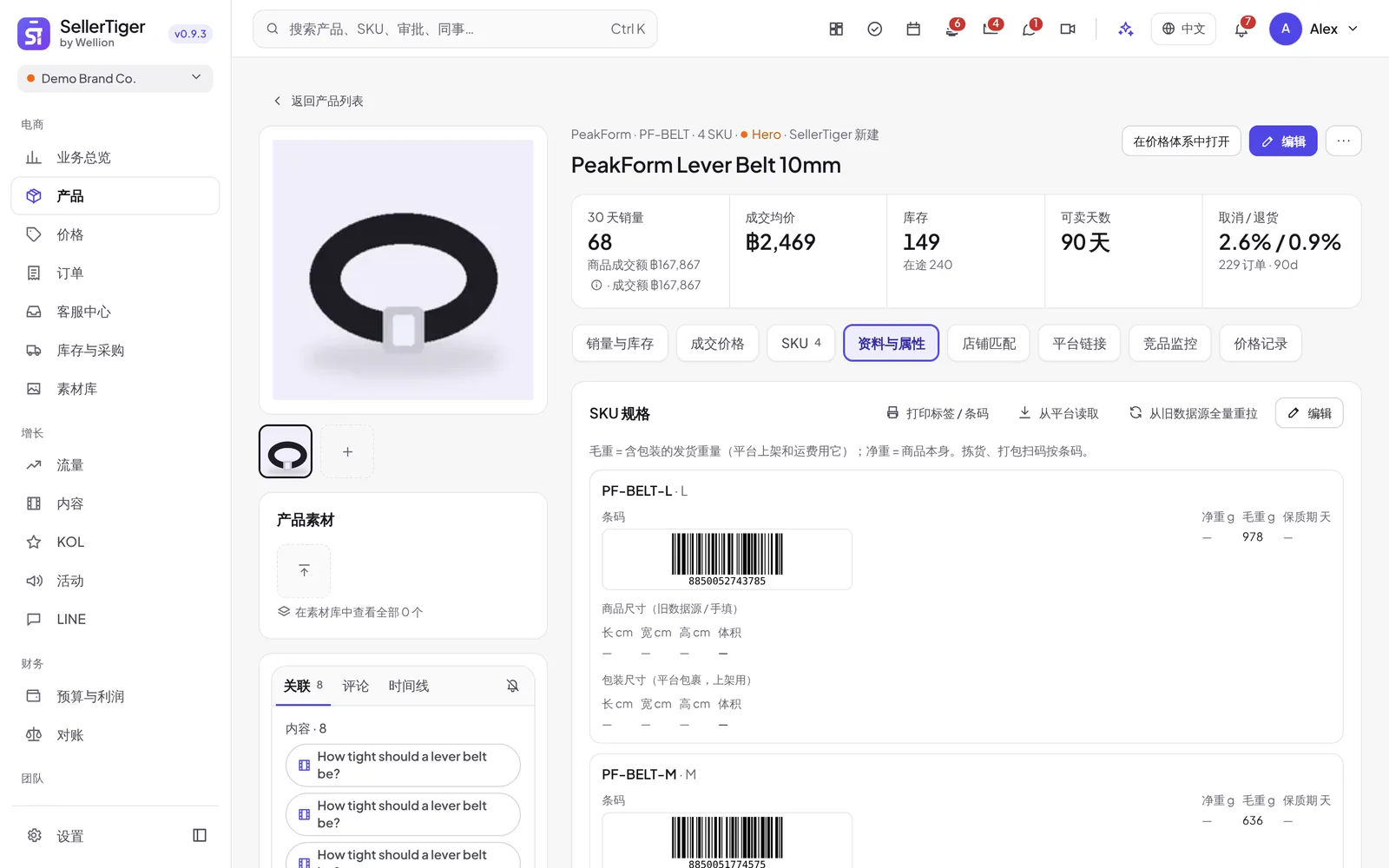Click the PF-BELT-M SKU heading
Screen dimensions: 1389x868
[648, 774]
